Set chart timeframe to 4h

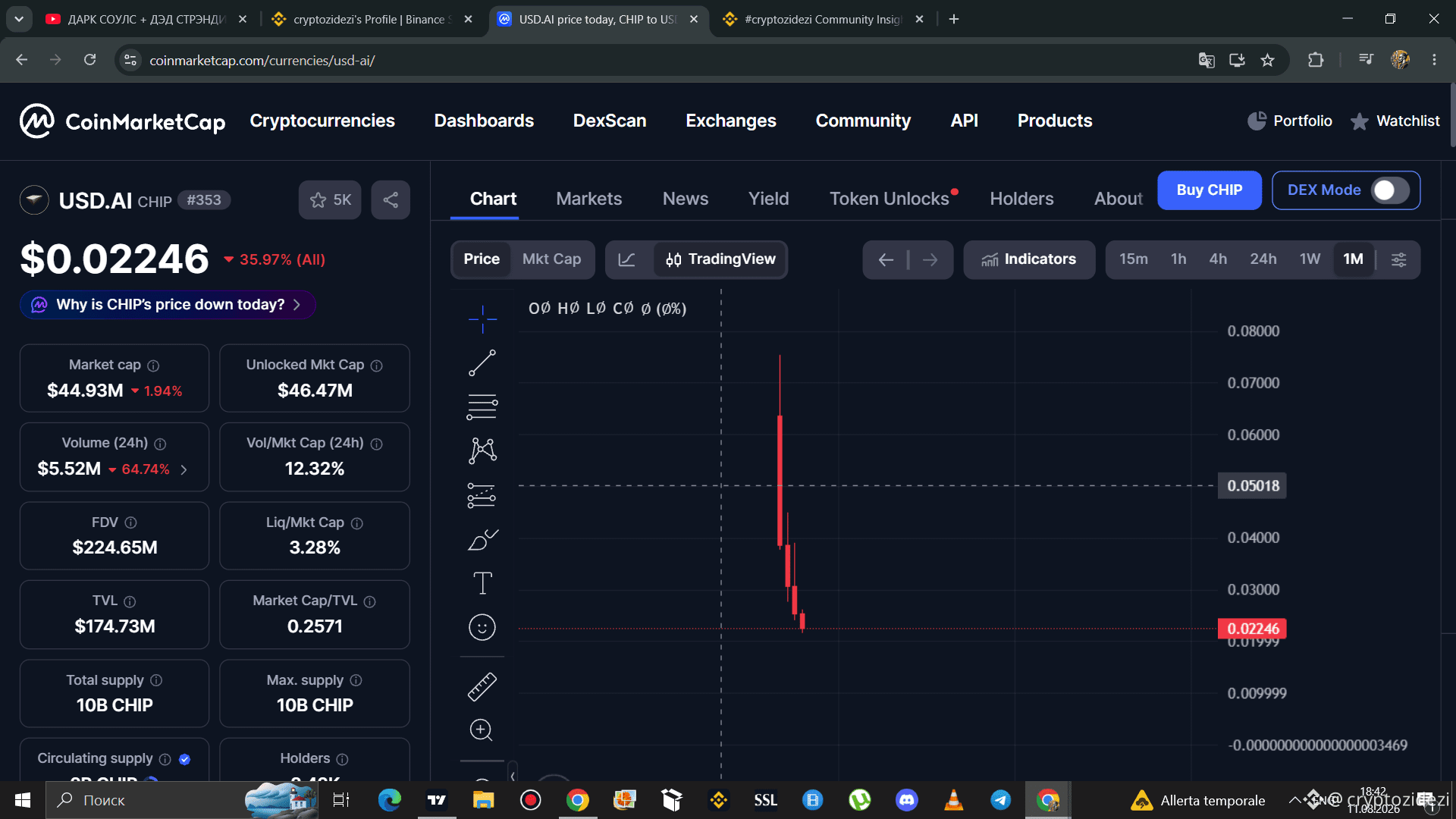click(1218, 260)
